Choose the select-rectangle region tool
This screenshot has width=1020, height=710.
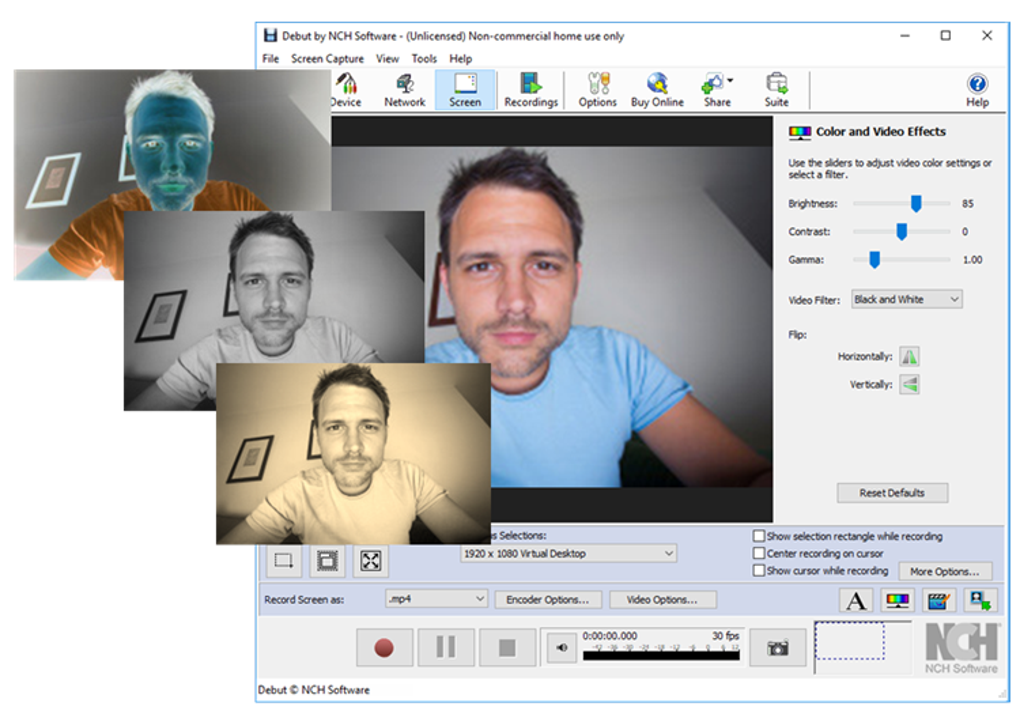284,561
